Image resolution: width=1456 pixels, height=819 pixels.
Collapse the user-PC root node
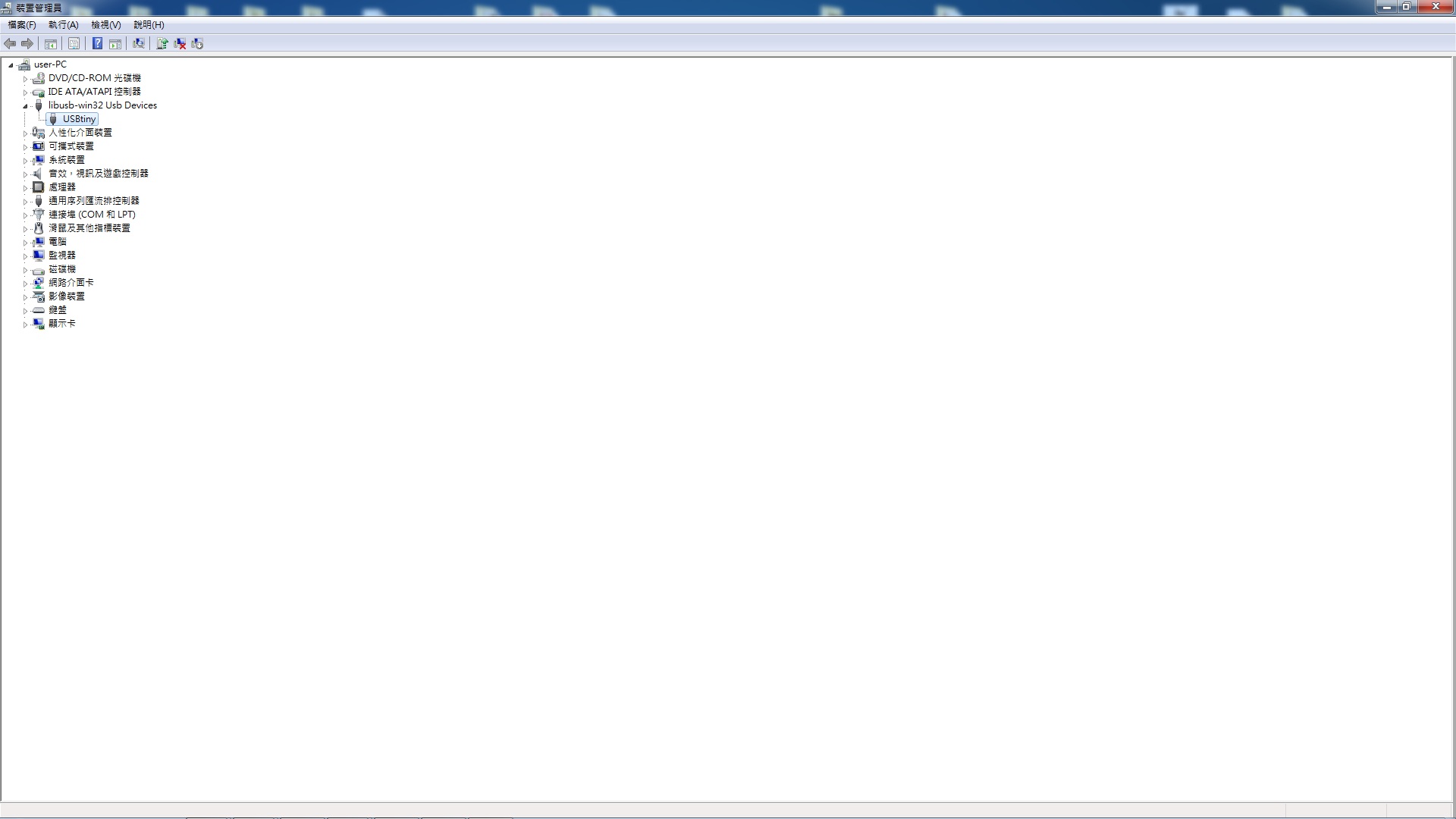click(x=11, y=65)
